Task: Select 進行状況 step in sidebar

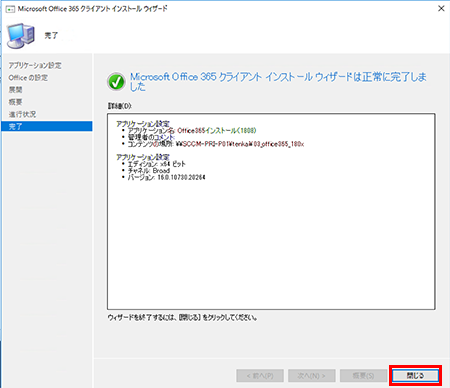Action: pos(22,114)
